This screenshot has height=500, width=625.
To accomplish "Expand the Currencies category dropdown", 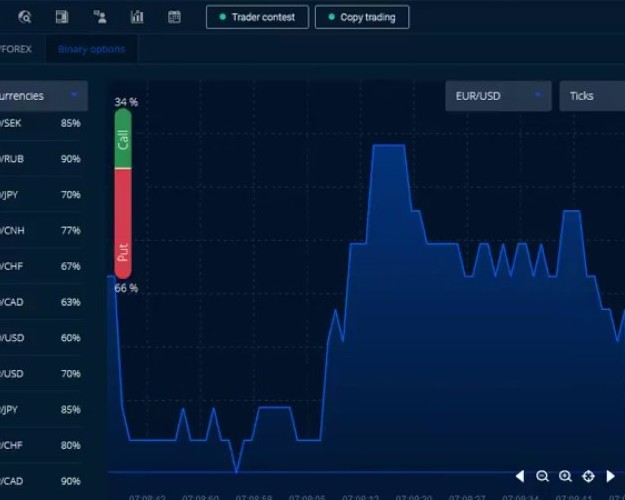I will click(42, 96).
